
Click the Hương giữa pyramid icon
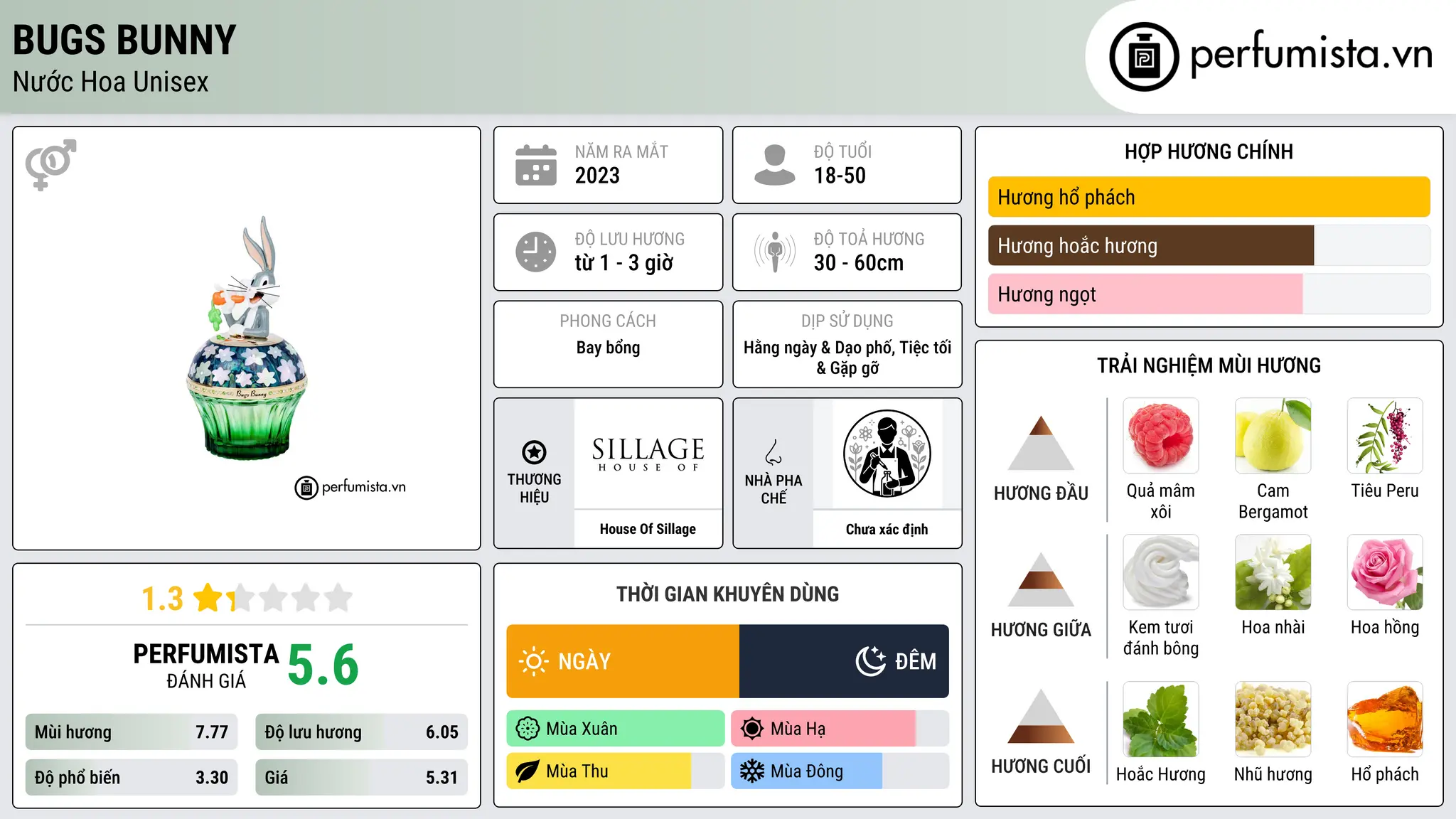click(1041, 579)
